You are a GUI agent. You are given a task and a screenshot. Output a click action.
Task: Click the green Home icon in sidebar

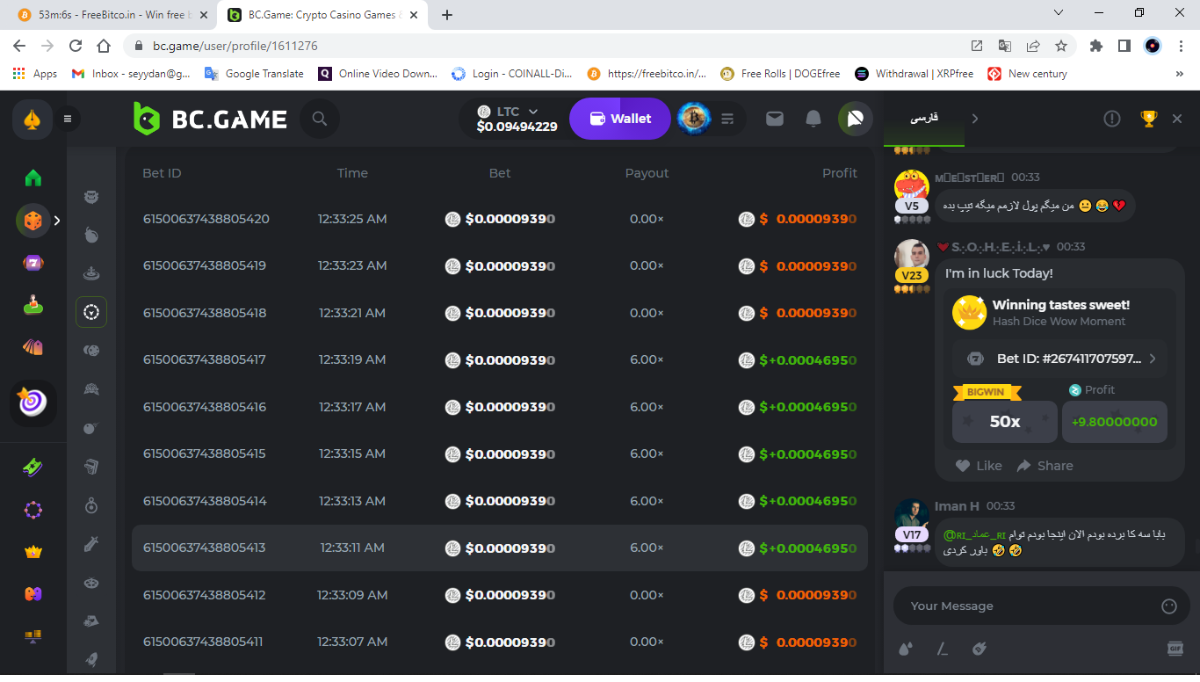coord(33,178)
